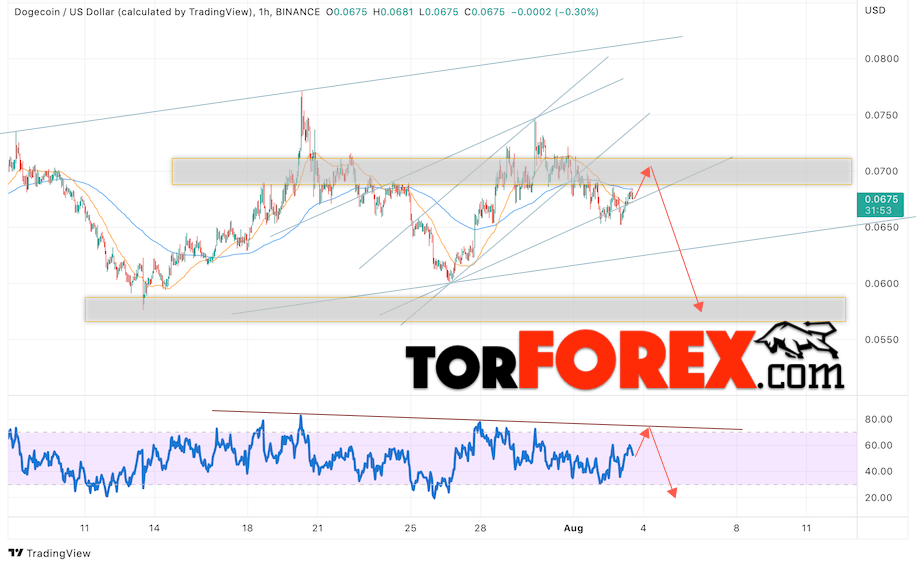Click the low value L0.0675
The height and width of the screenshot is (567, 916).
(438, 12)
